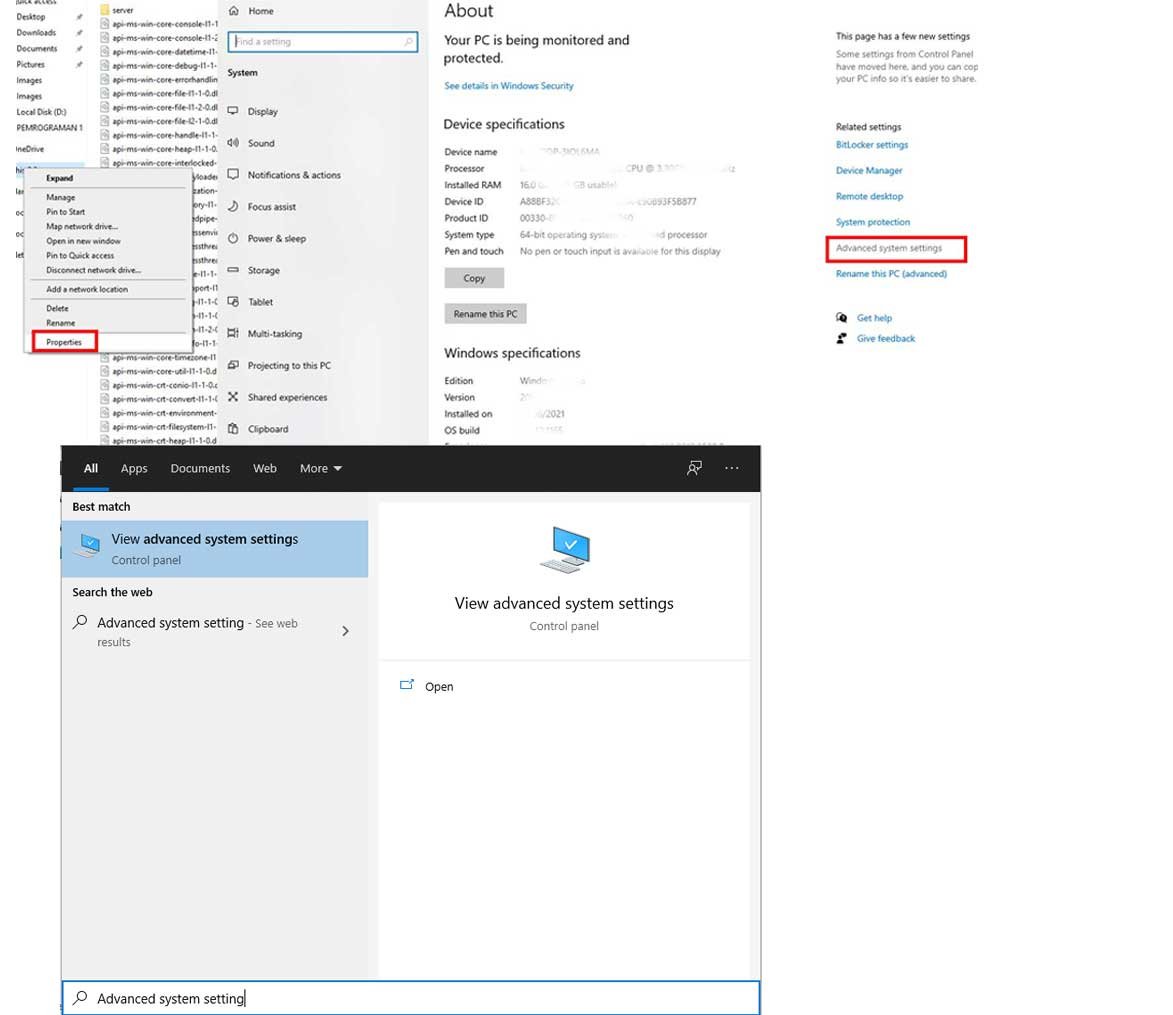The image size is (1173, 1015).
Task: Choose Expand in context menu
Action: [x=59, y=178]
